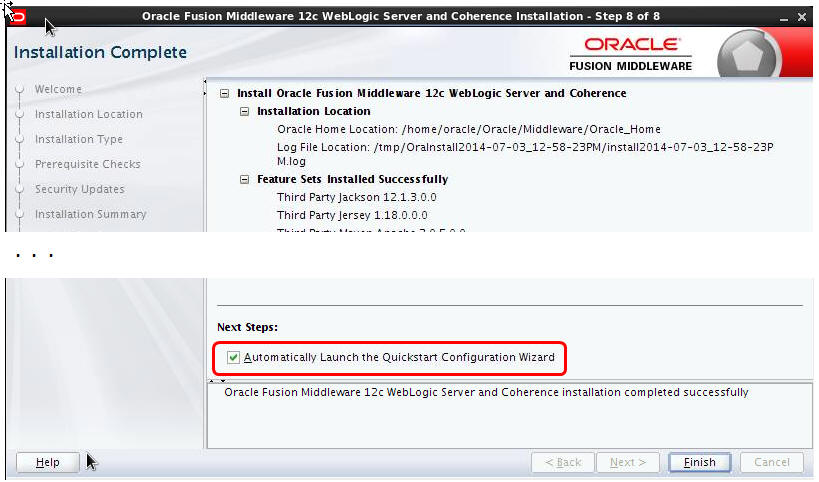819x482 pixels.
Task: Click the Next Steps label
Action: coord(248,327)
